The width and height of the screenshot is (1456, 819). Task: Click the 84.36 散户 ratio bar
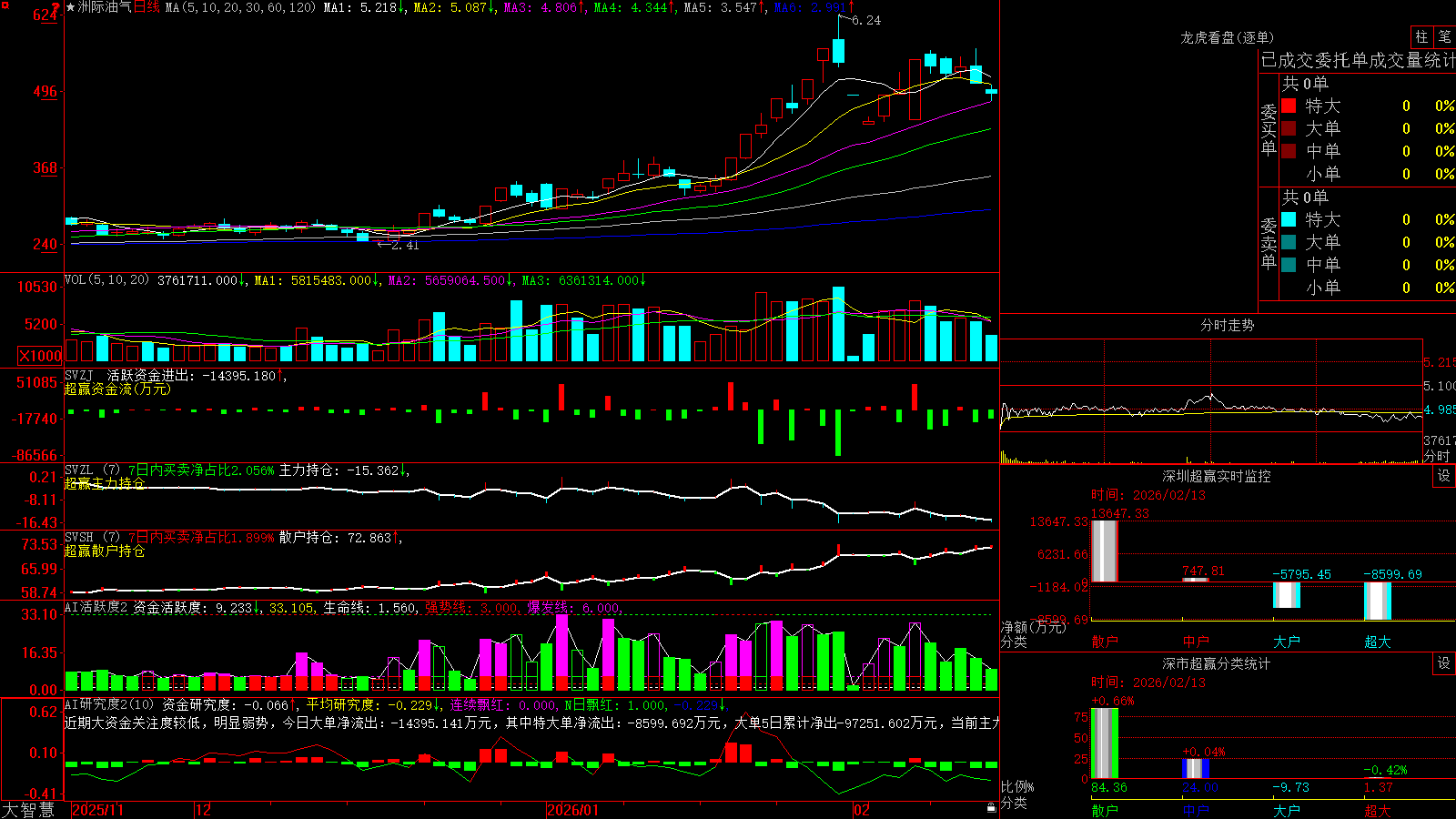pyautogui.click(x=1104, y=743)
